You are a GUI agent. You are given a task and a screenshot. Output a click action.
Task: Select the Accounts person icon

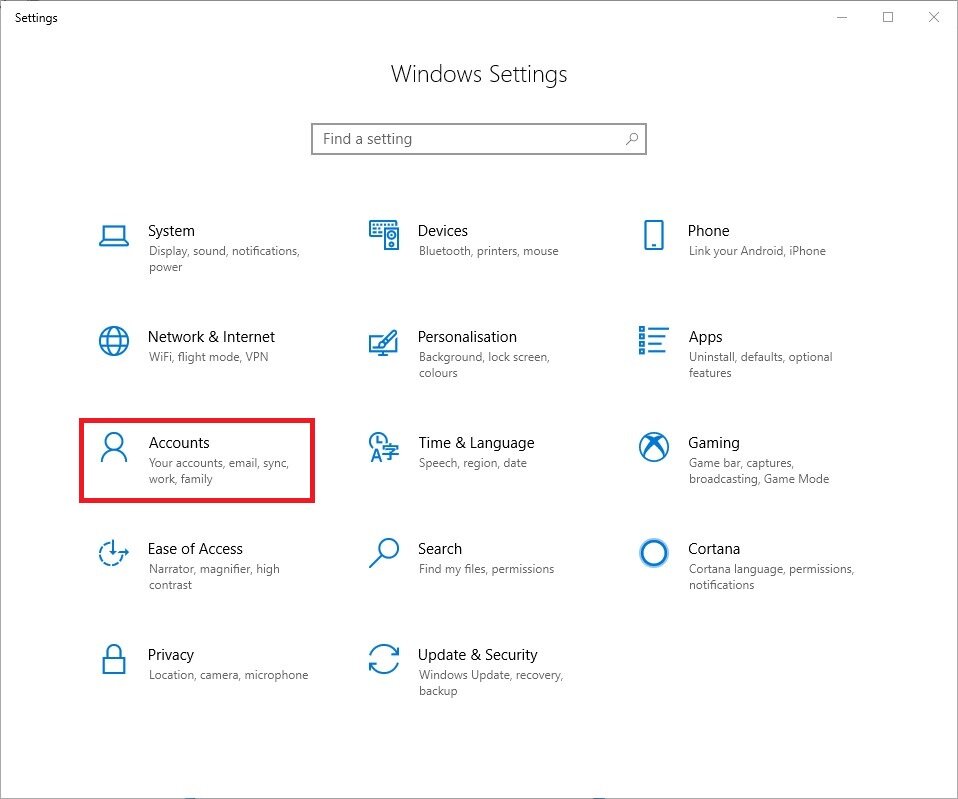114,447
